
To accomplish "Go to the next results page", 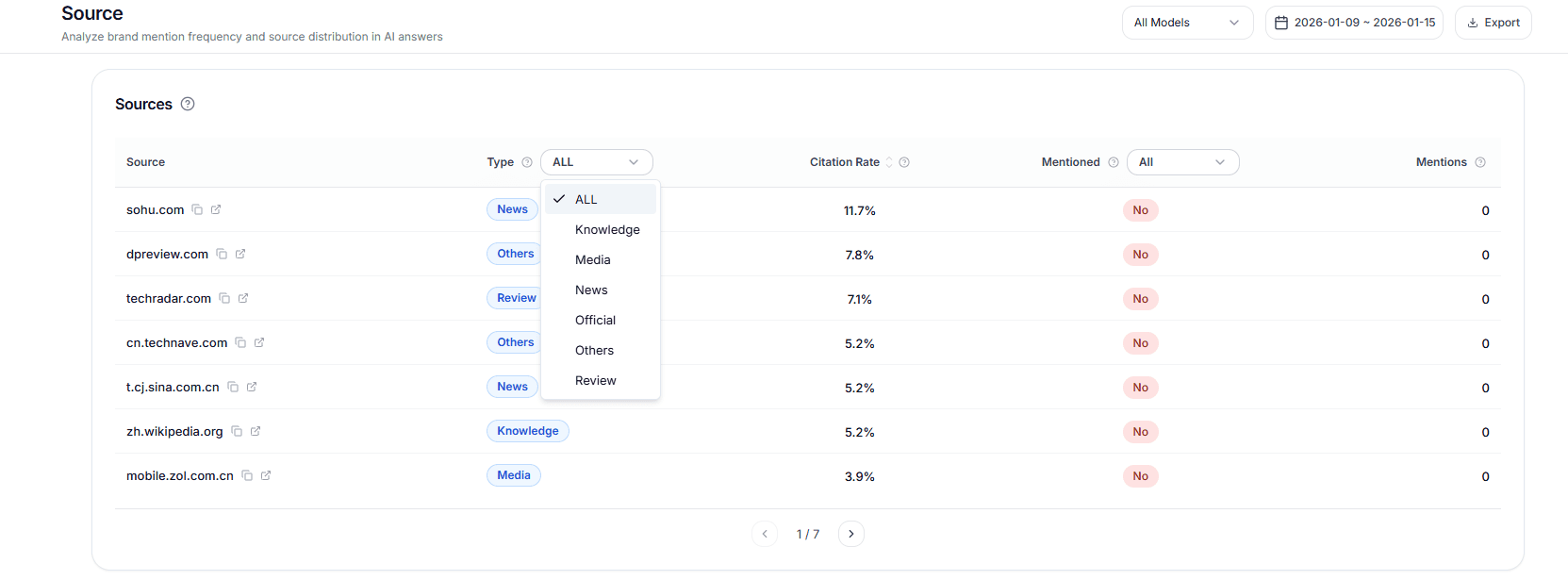I will (850, 534).
